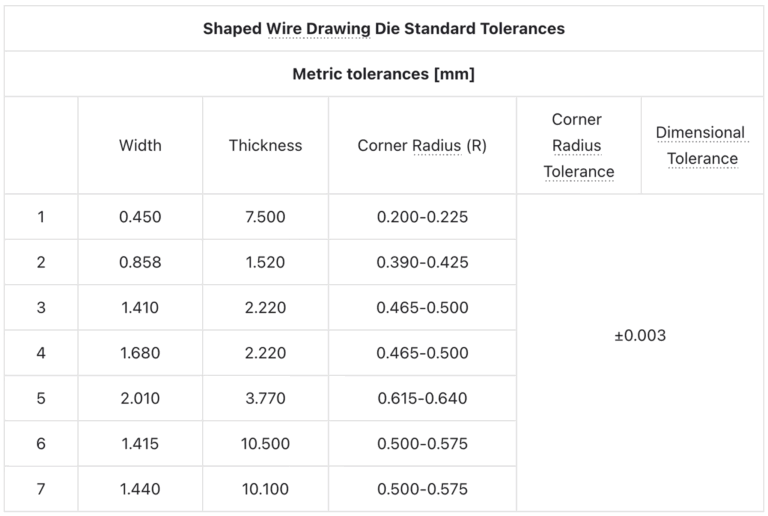
Task: Select width value 0.858 in row 2
Action: tap(140, 262)
